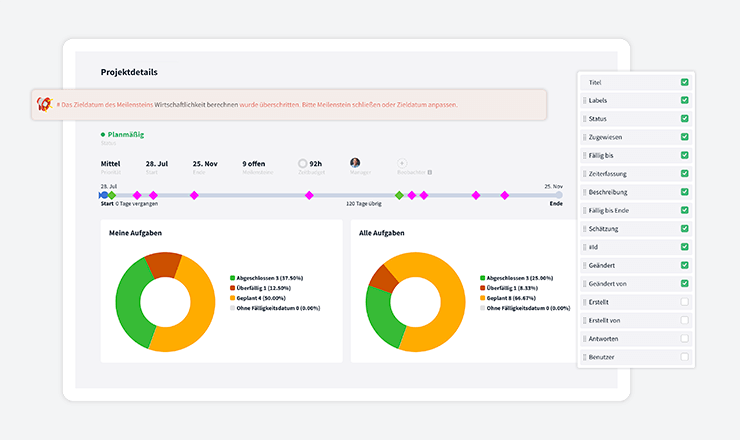Uncheck the Geändert von checkbox
Image resolution: width=740 pixels, height=440 pixels.
pyautogui.click(x=684, y=283)
